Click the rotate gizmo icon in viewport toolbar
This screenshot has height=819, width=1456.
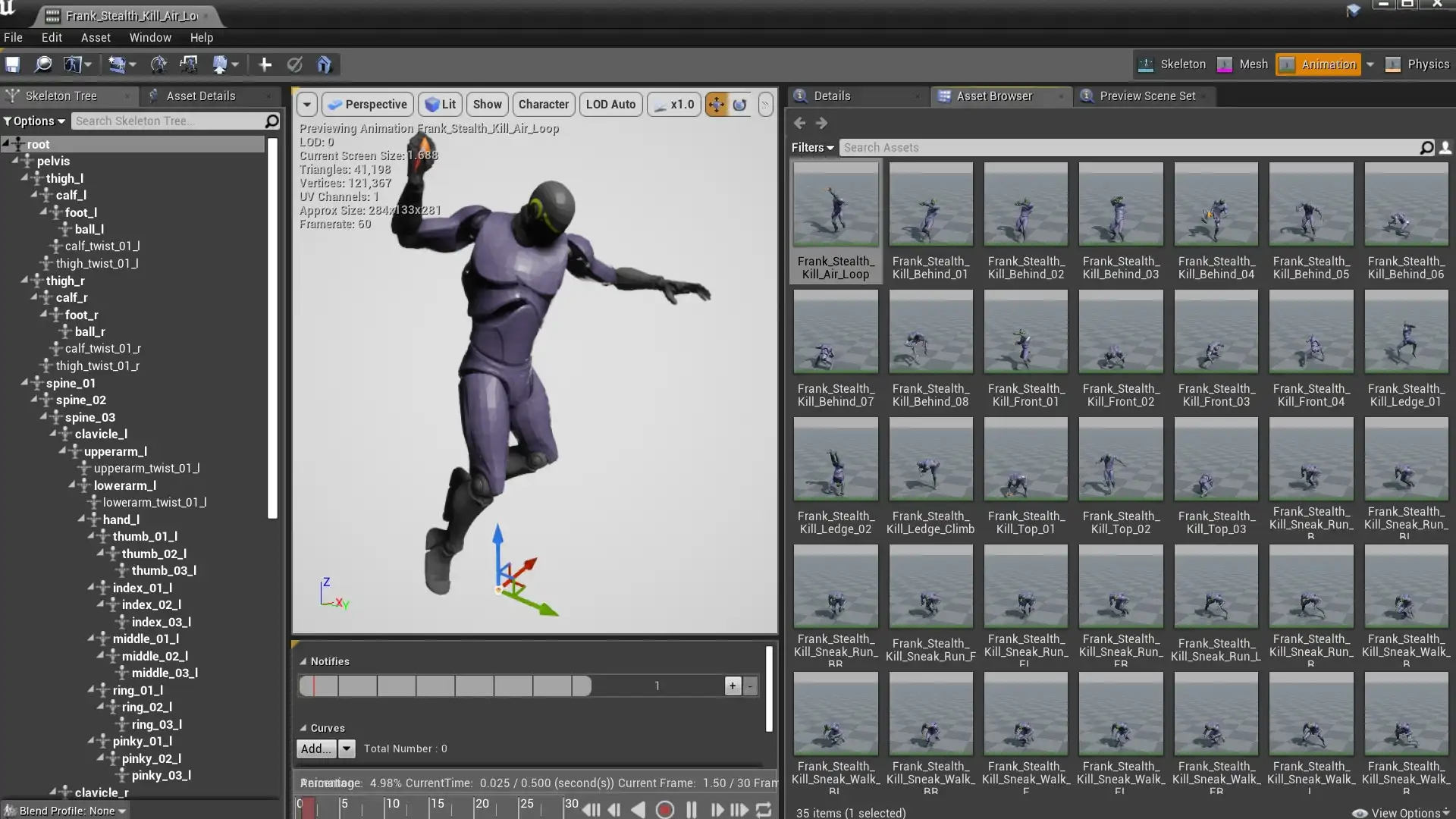click(740, 105)
